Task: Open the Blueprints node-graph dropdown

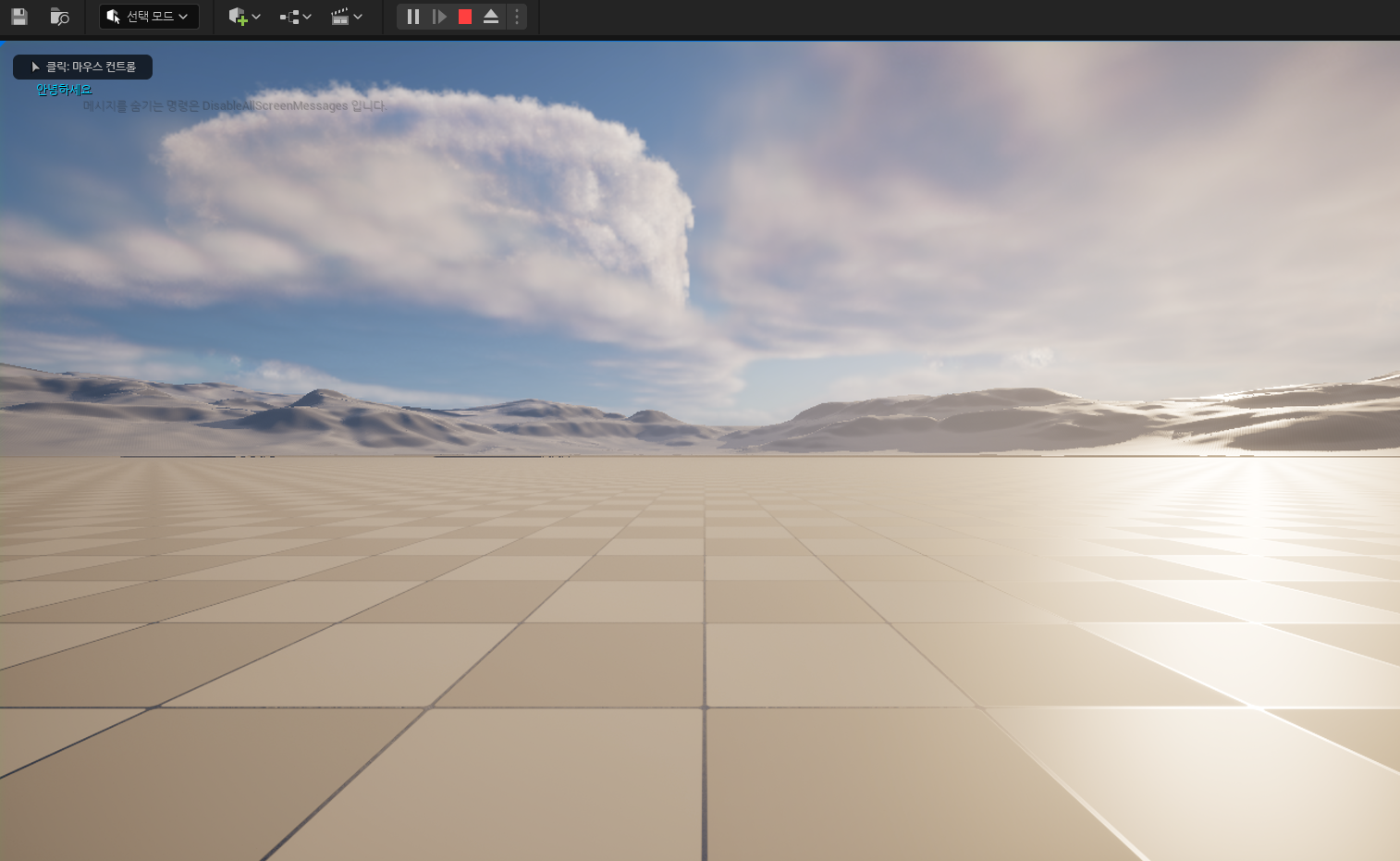Action: point(295,17)
